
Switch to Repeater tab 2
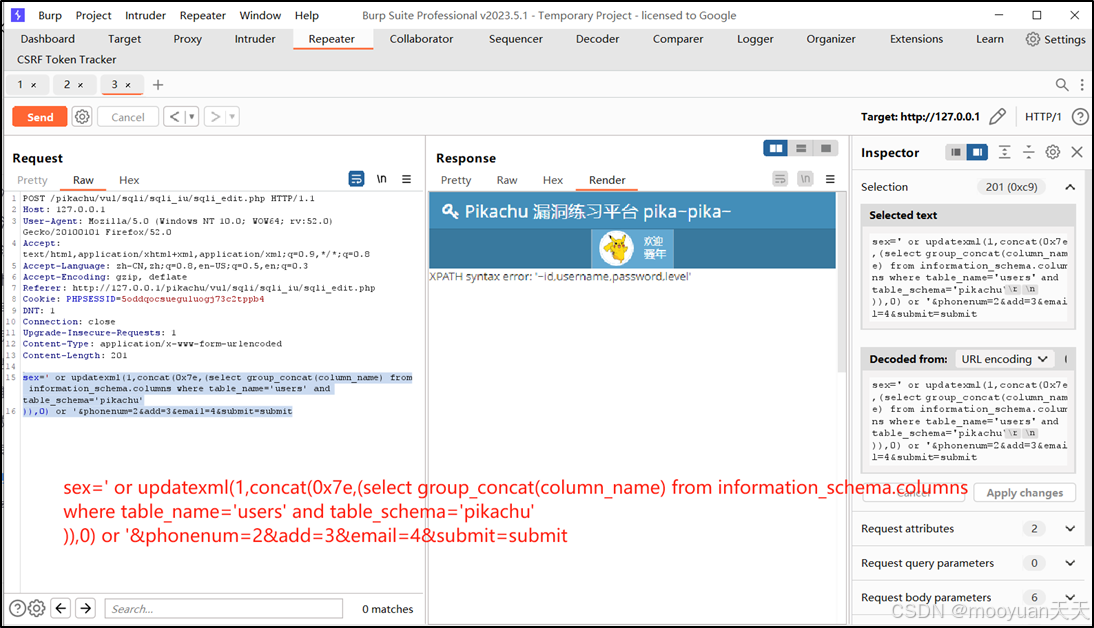67,84
